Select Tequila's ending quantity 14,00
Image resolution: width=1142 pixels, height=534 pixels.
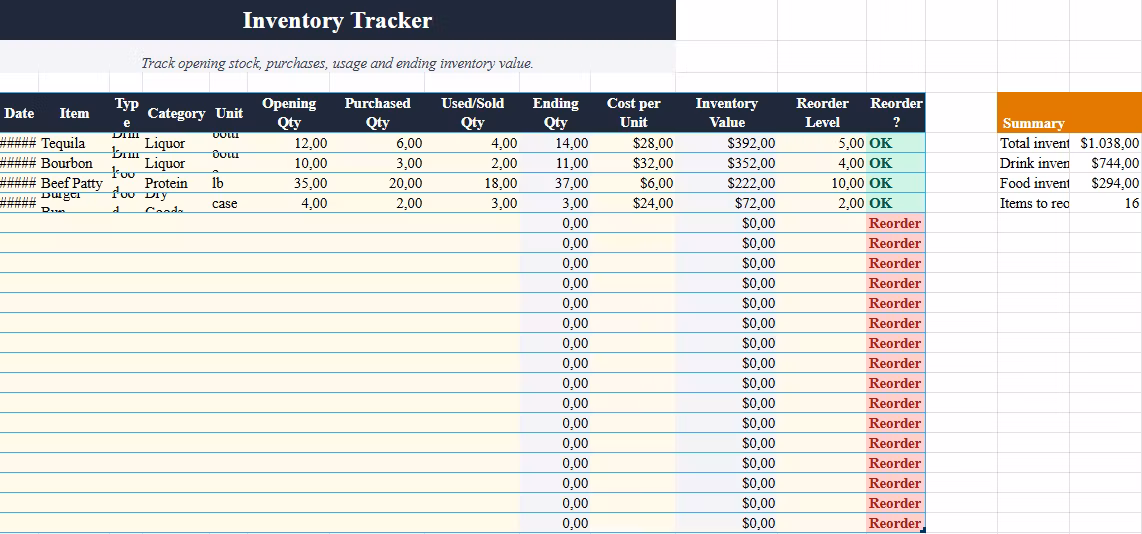coord(556,144)
